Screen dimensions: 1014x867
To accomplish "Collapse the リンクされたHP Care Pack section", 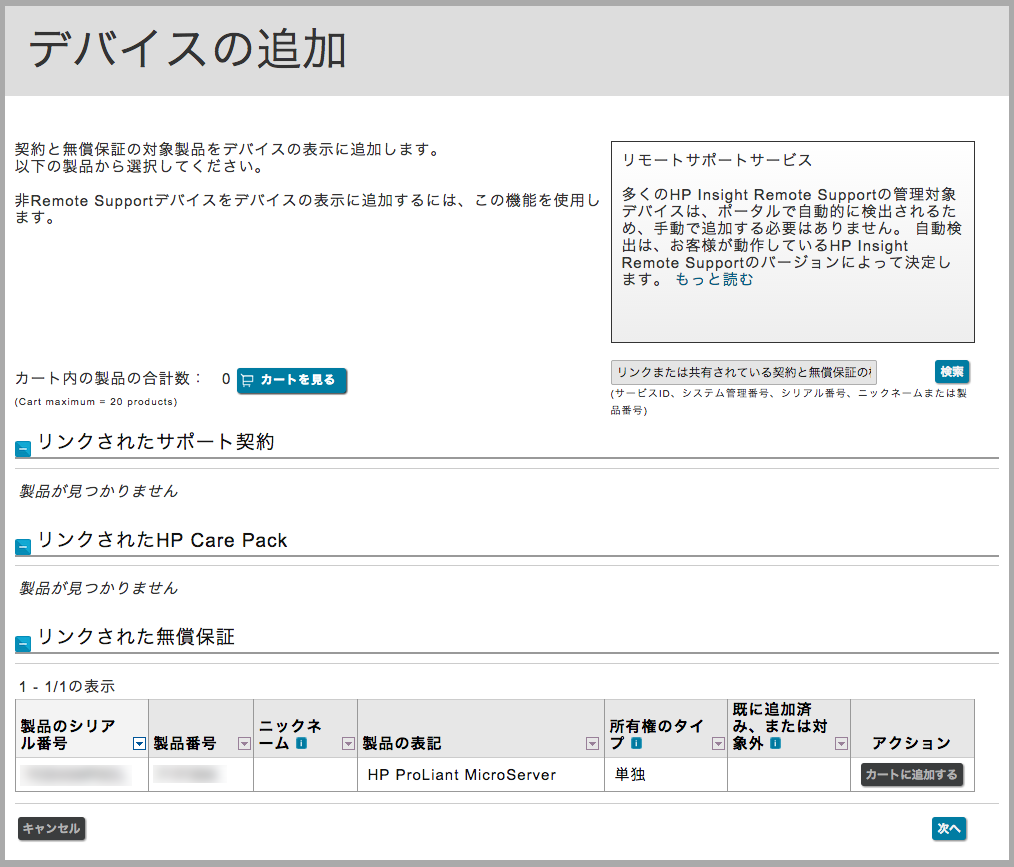I will pos(23,547).
